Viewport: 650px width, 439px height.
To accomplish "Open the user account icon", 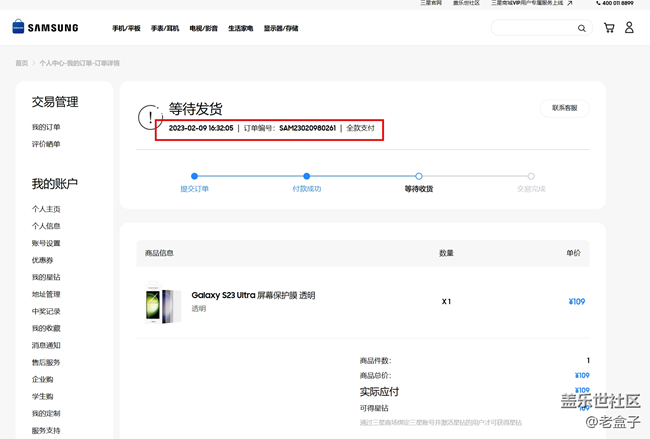I will point(629,28).
